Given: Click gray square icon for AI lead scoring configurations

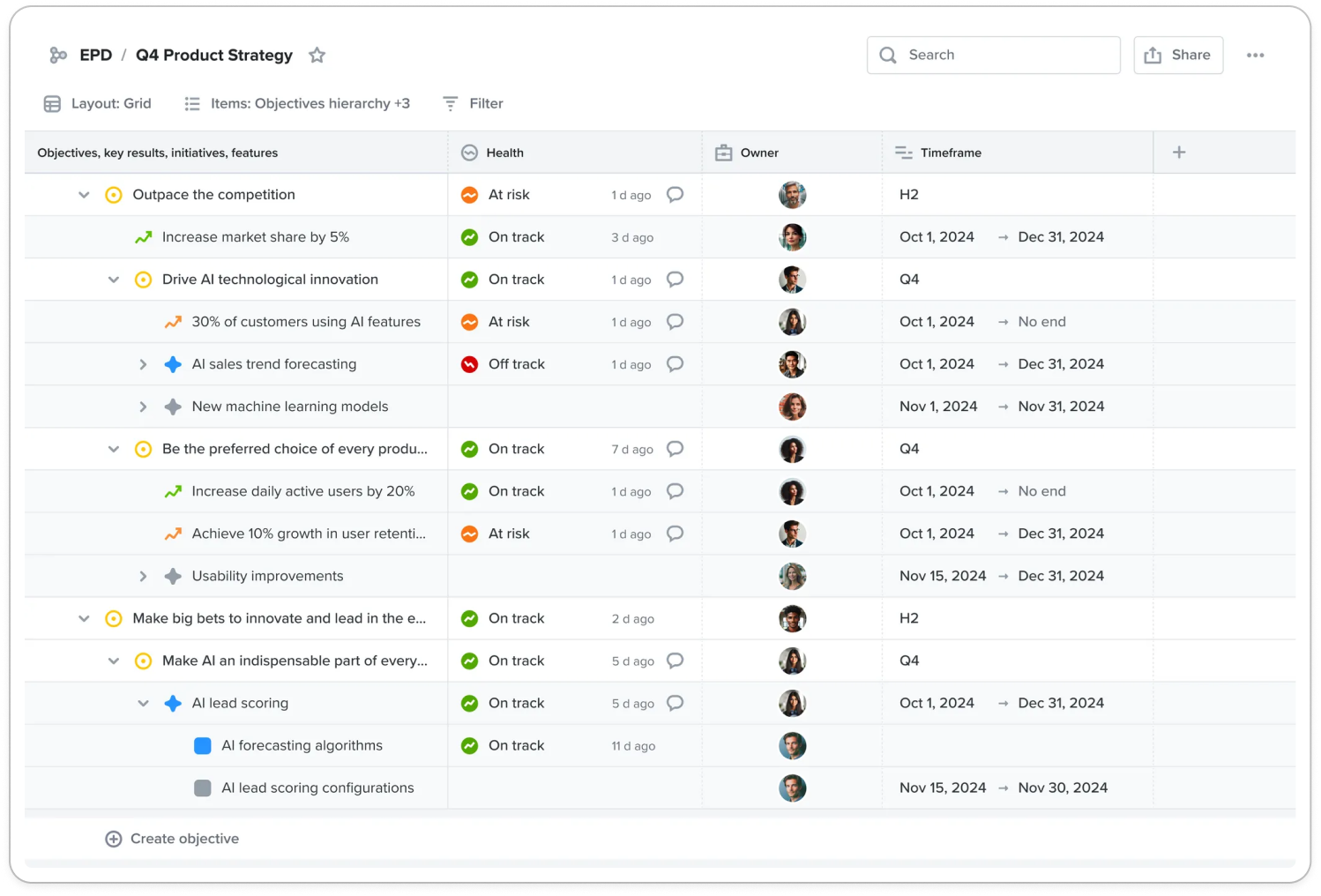Looking at the screenshot, I should point(202,788).
